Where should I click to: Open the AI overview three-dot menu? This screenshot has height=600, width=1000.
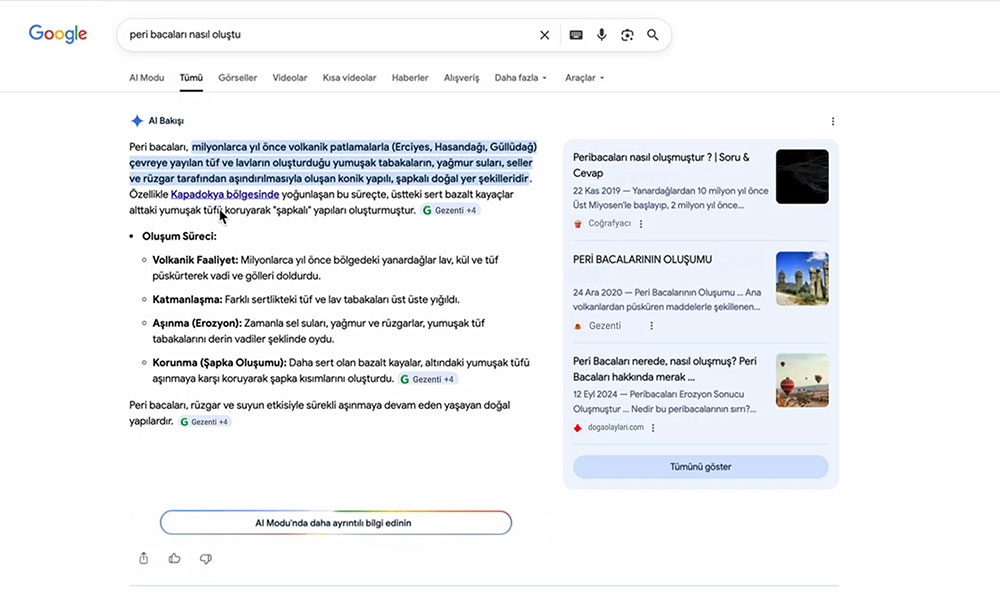(833, 120)
